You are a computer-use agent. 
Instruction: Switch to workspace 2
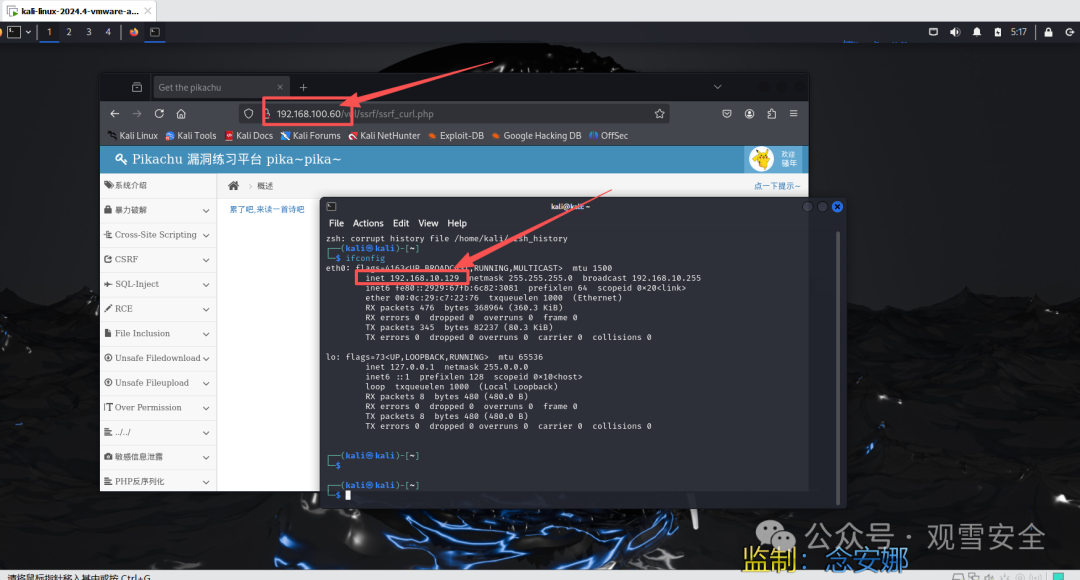click(x=69, y=32)
